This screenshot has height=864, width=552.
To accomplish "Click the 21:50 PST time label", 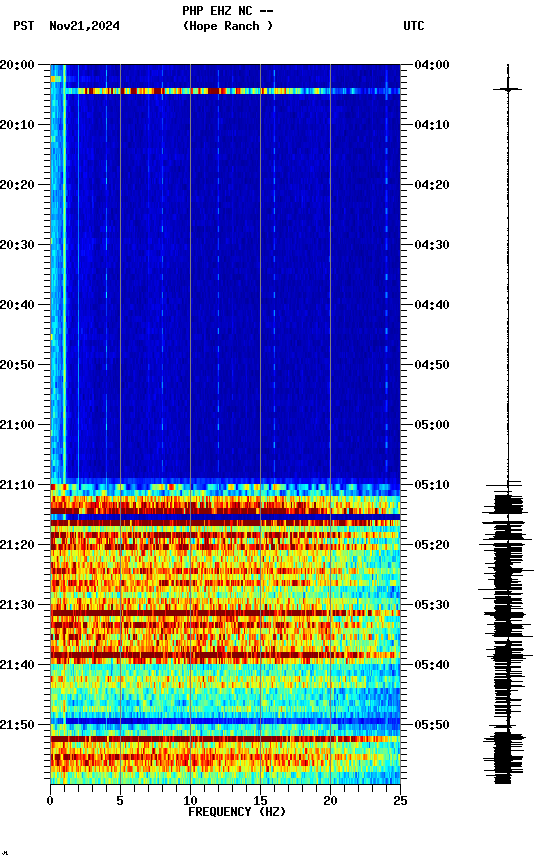I will pos(17,726).
